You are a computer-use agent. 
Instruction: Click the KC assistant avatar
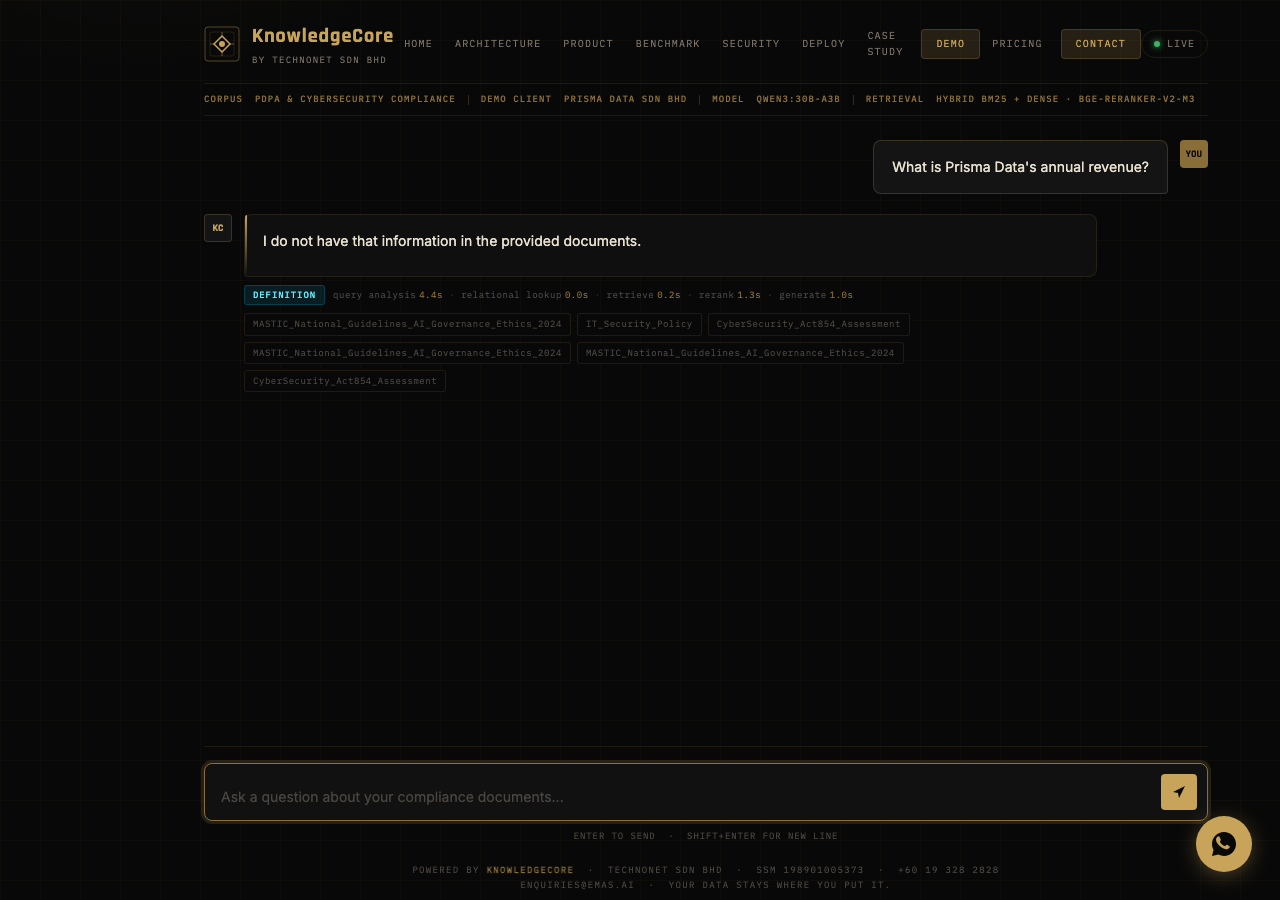point(218,228)
